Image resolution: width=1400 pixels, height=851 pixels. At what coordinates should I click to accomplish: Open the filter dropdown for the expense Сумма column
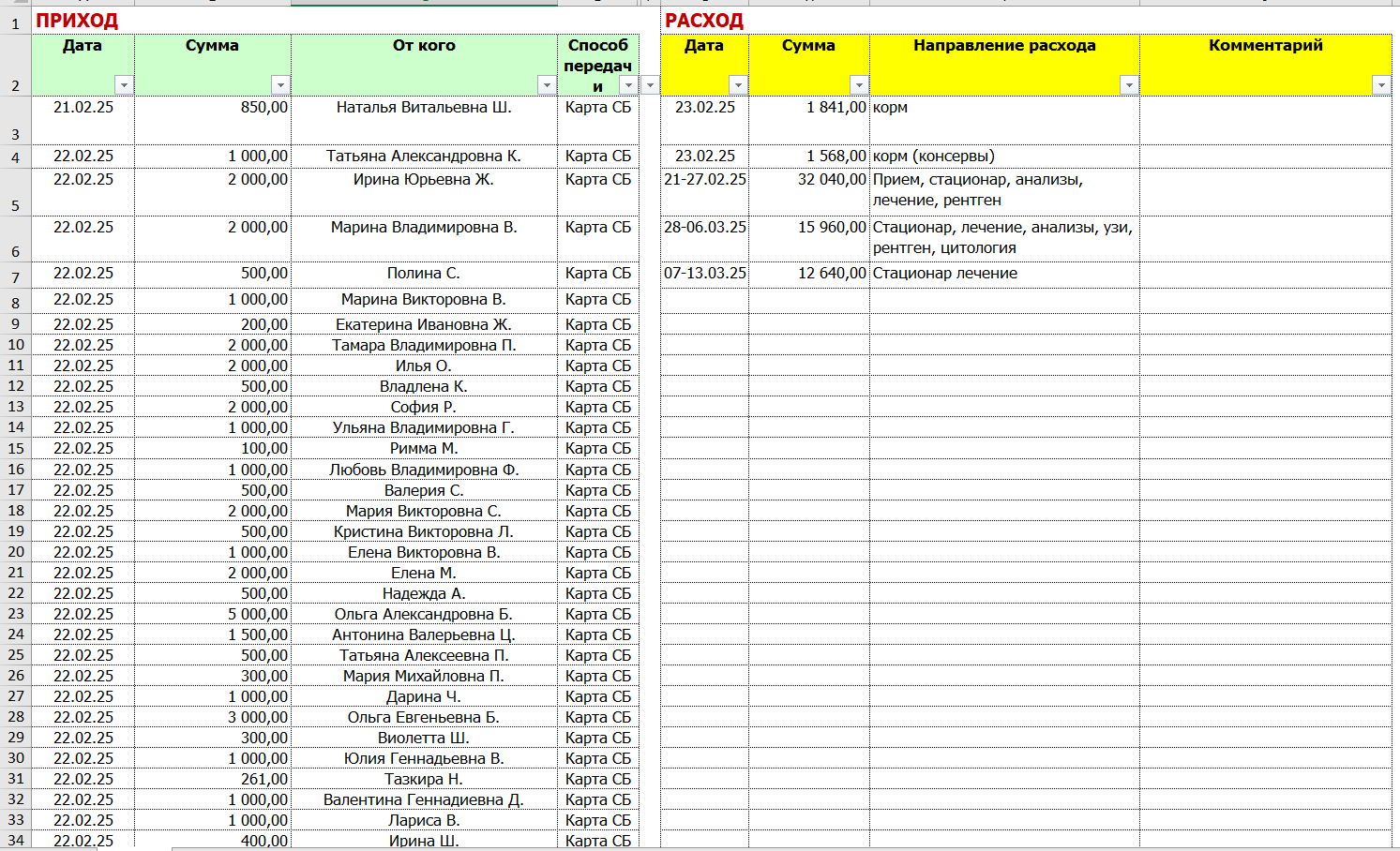[859, 85]
